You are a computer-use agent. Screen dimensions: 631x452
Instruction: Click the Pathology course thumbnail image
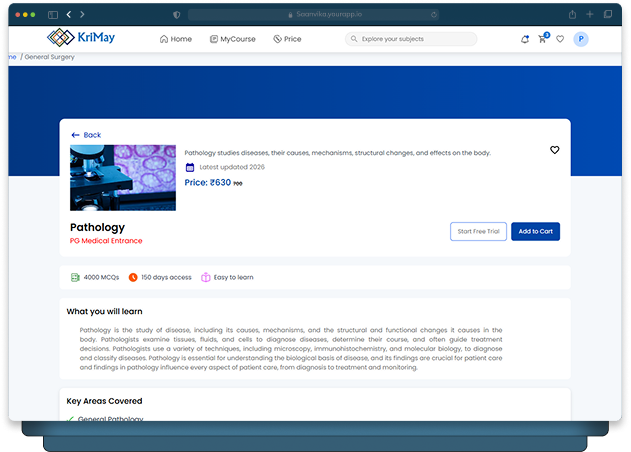[123, 177]
